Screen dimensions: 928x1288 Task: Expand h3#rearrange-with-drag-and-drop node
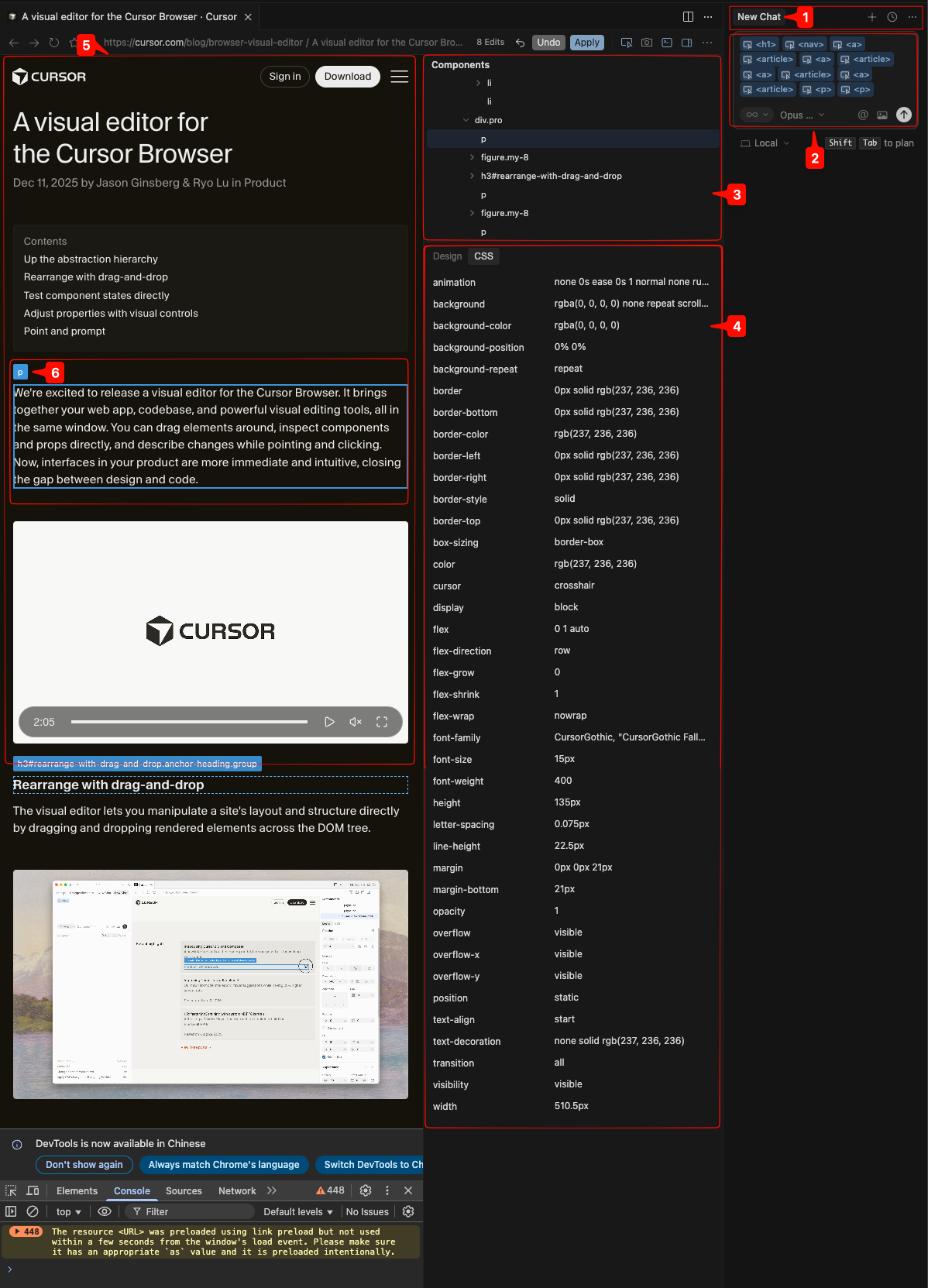pyautogui.click(x=472, y=176)
